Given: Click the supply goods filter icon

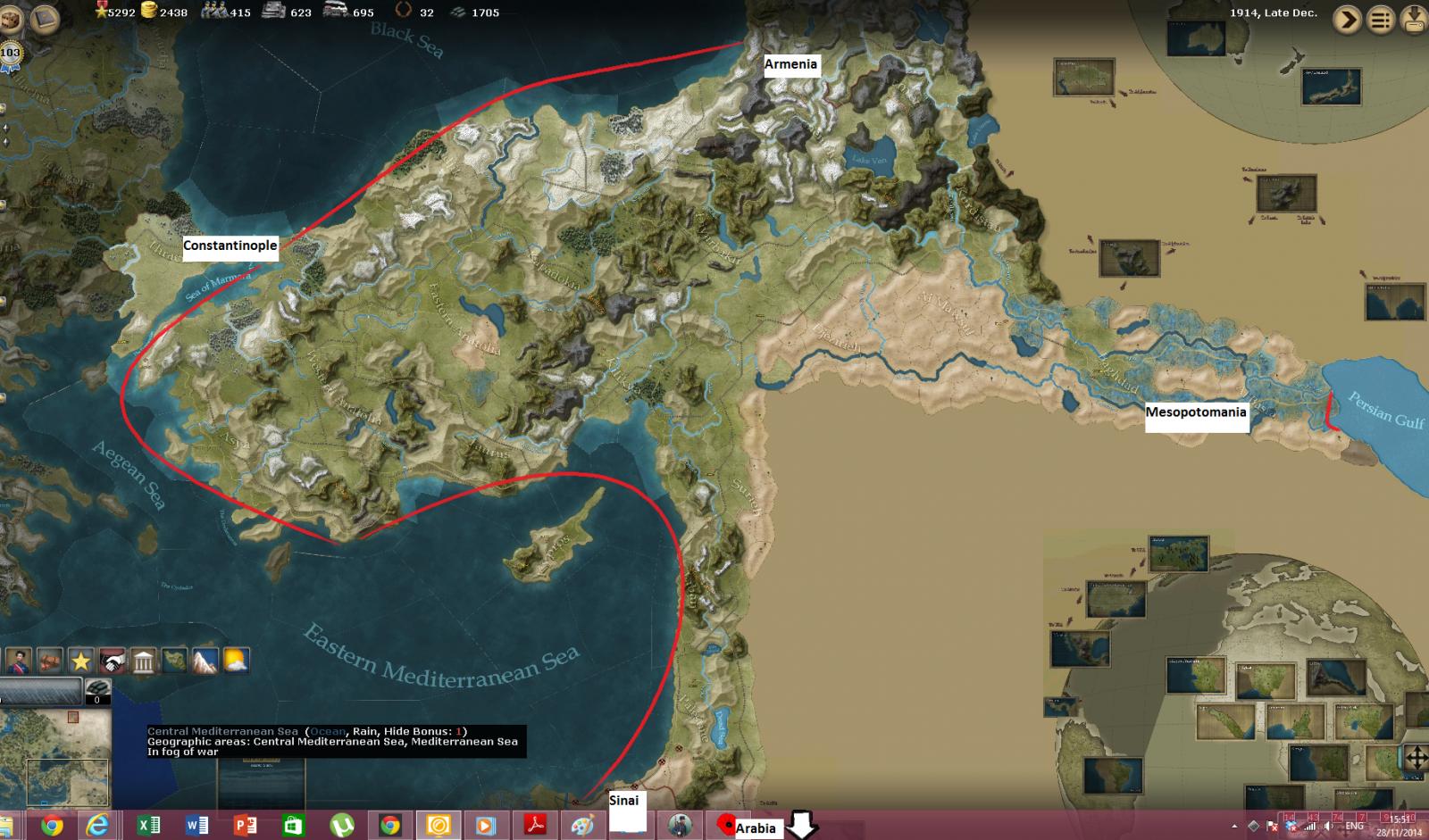Looking at the screenshot, I should tap(49, 661).
